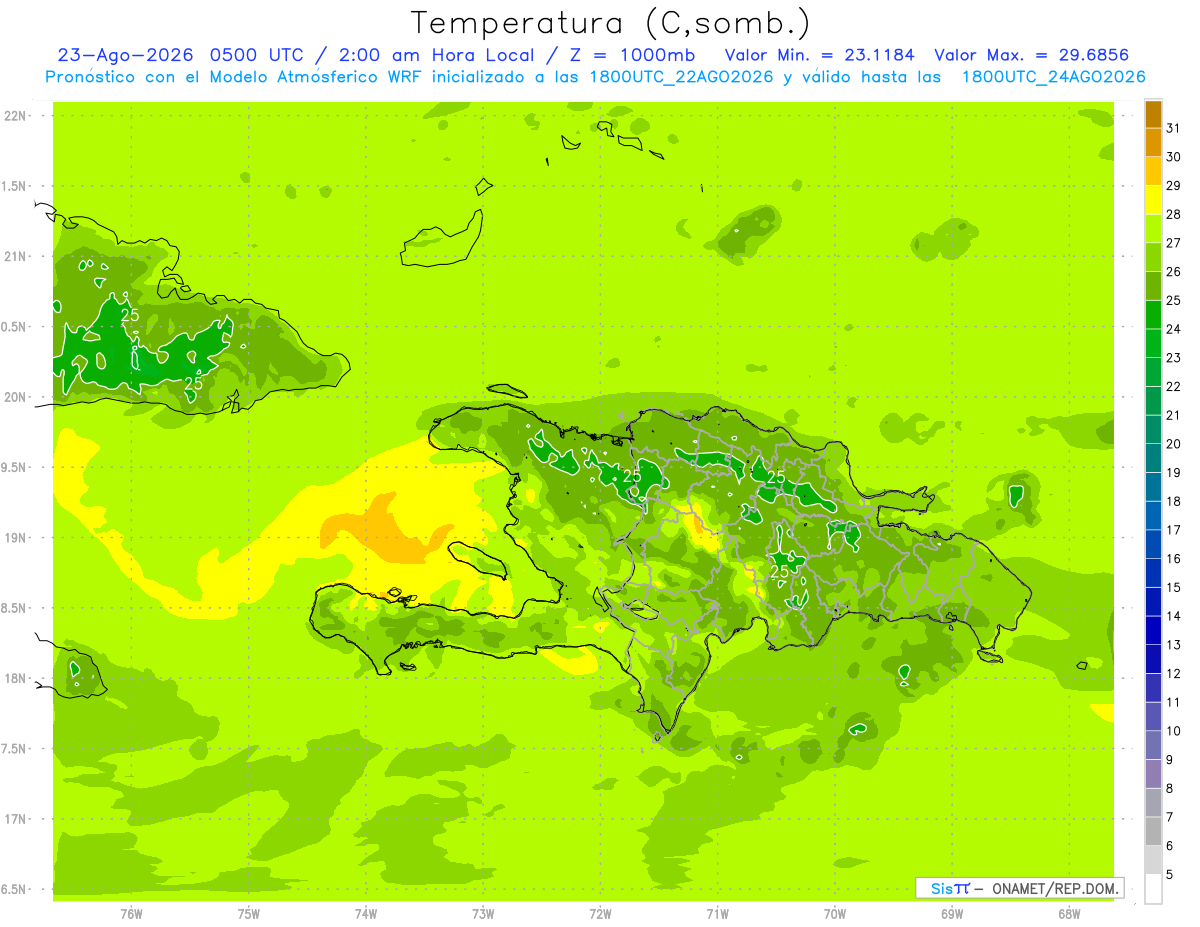Screen dimensions: 1200x927
Task: Click the '70W' longitude label
Action: coord(835,914)
